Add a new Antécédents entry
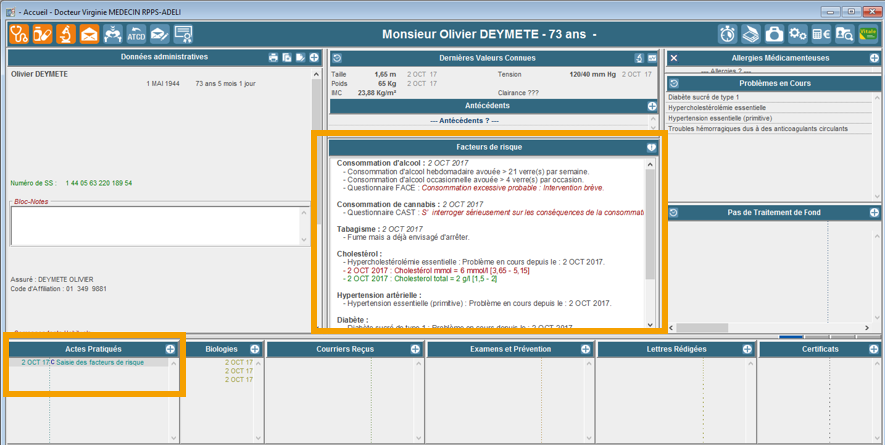Image resolution: width=885 pixels, height=445 pixels. pos(652,106)
